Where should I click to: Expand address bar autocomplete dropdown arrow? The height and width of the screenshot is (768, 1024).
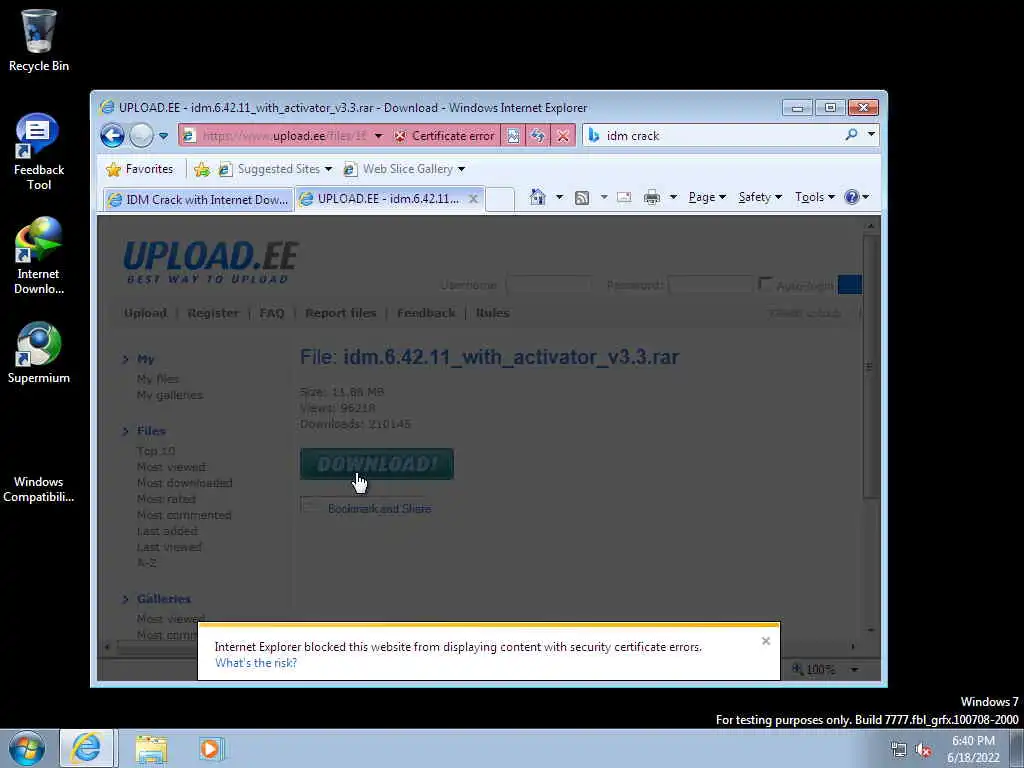click(x=378, y=136)
